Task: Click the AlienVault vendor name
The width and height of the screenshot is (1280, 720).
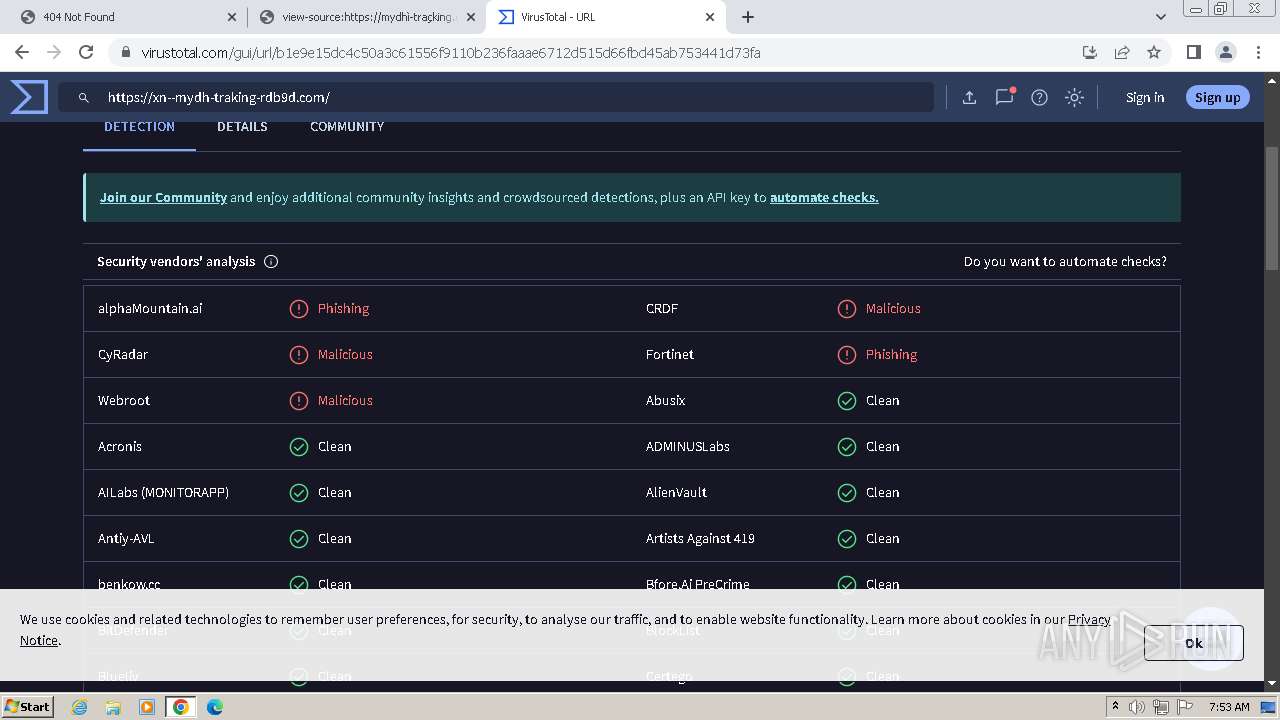Action: pos(676,492)
